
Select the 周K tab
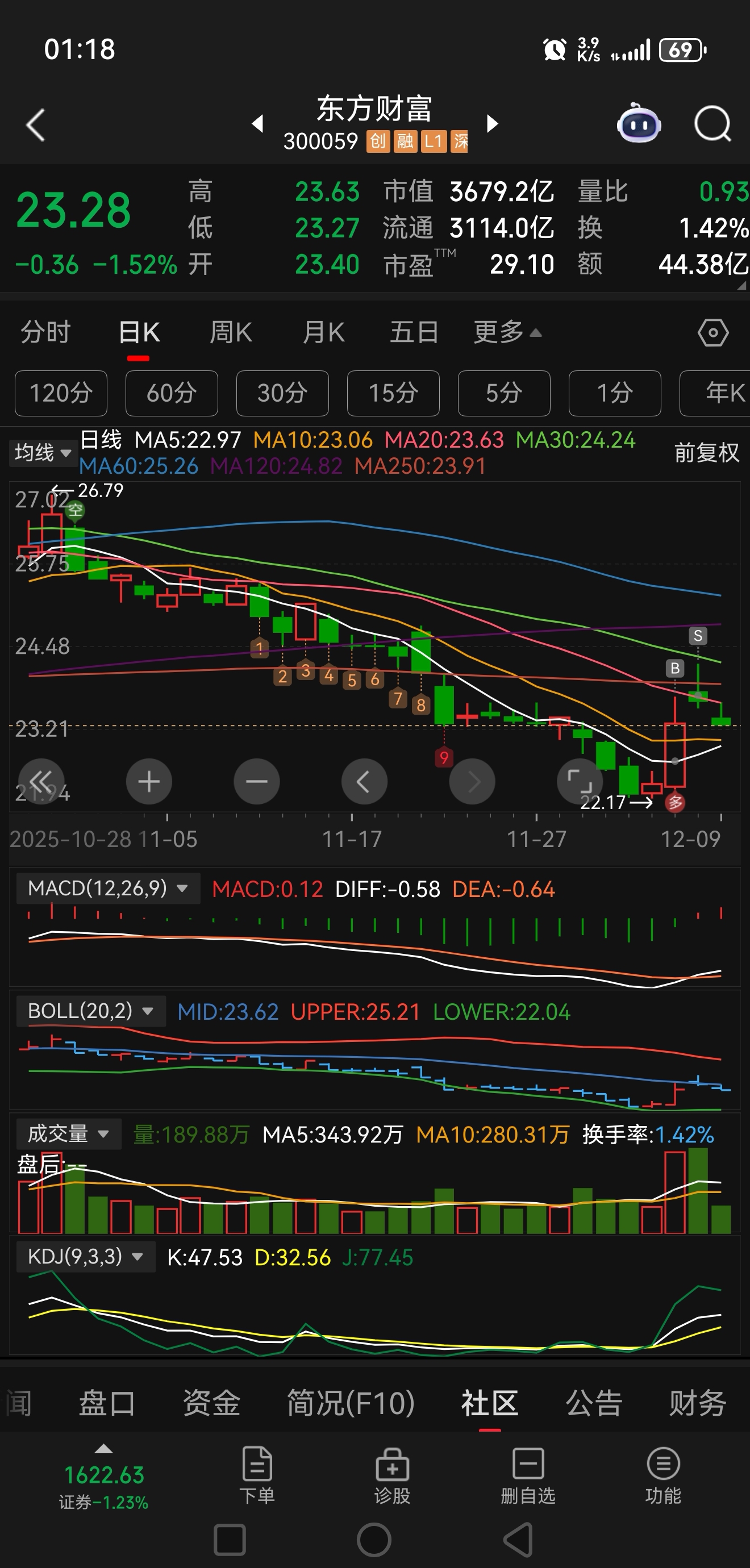231,332
